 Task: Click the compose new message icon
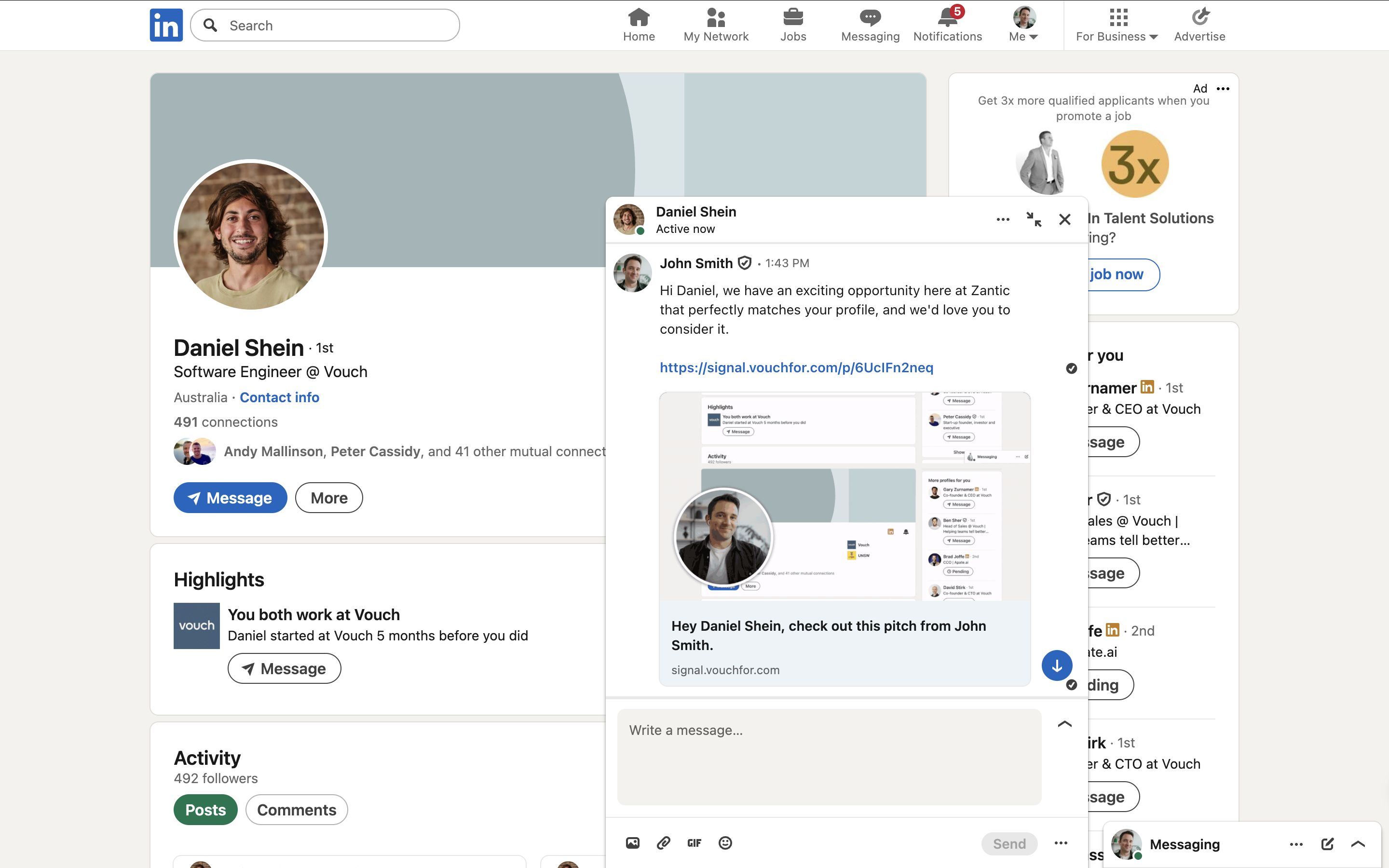tap(1327, 844)
